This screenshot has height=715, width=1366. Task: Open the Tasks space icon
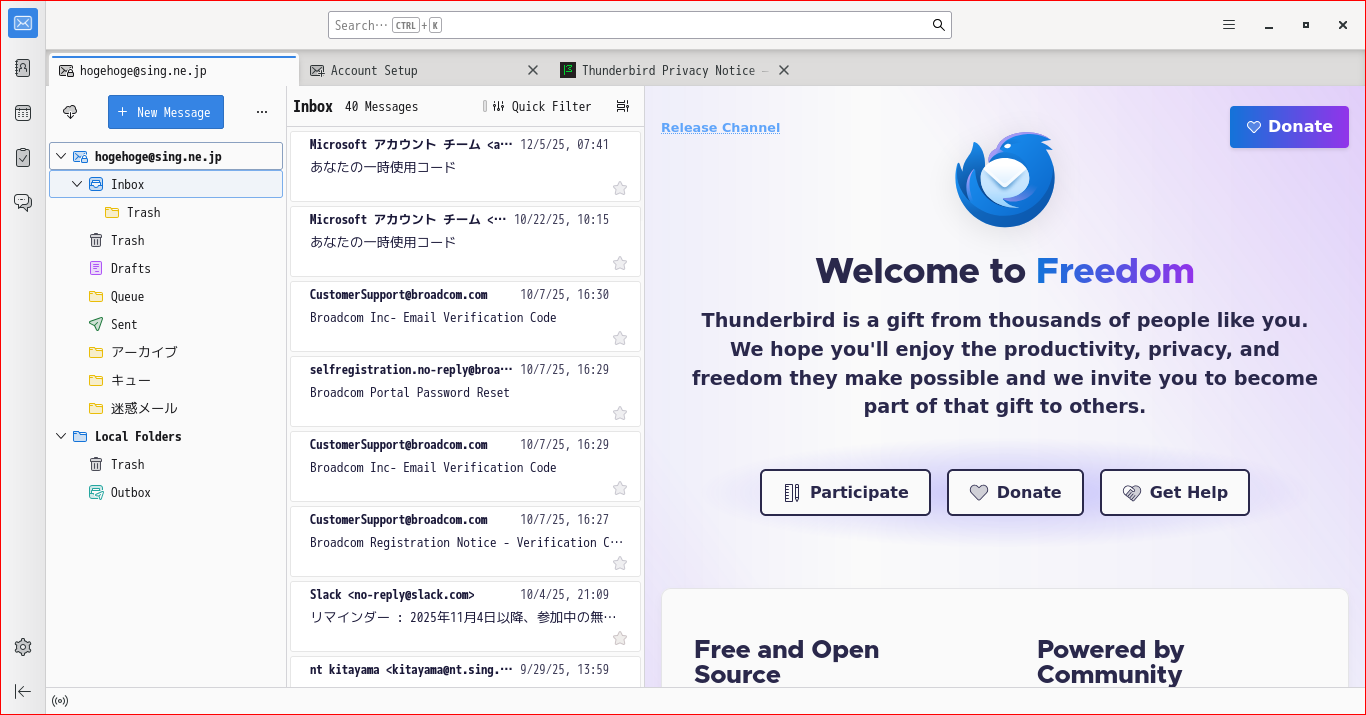23,157
